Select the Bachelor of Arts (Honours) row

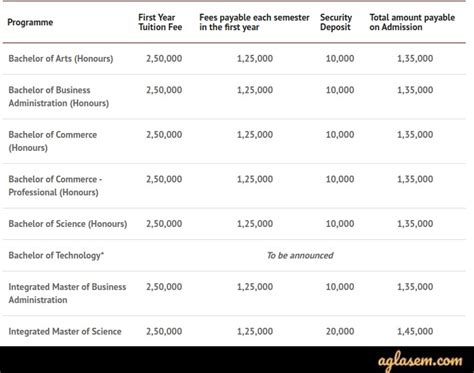(x=234, y=59)
